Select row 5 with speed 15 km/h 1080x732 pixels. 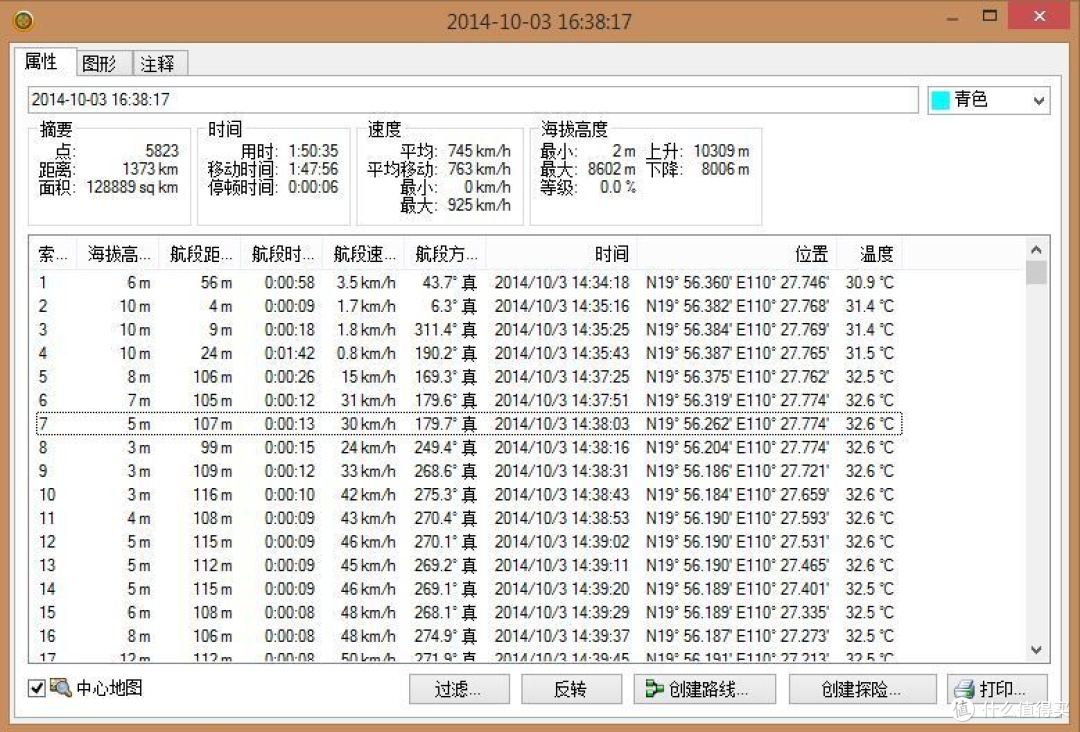tap(468, 377)
